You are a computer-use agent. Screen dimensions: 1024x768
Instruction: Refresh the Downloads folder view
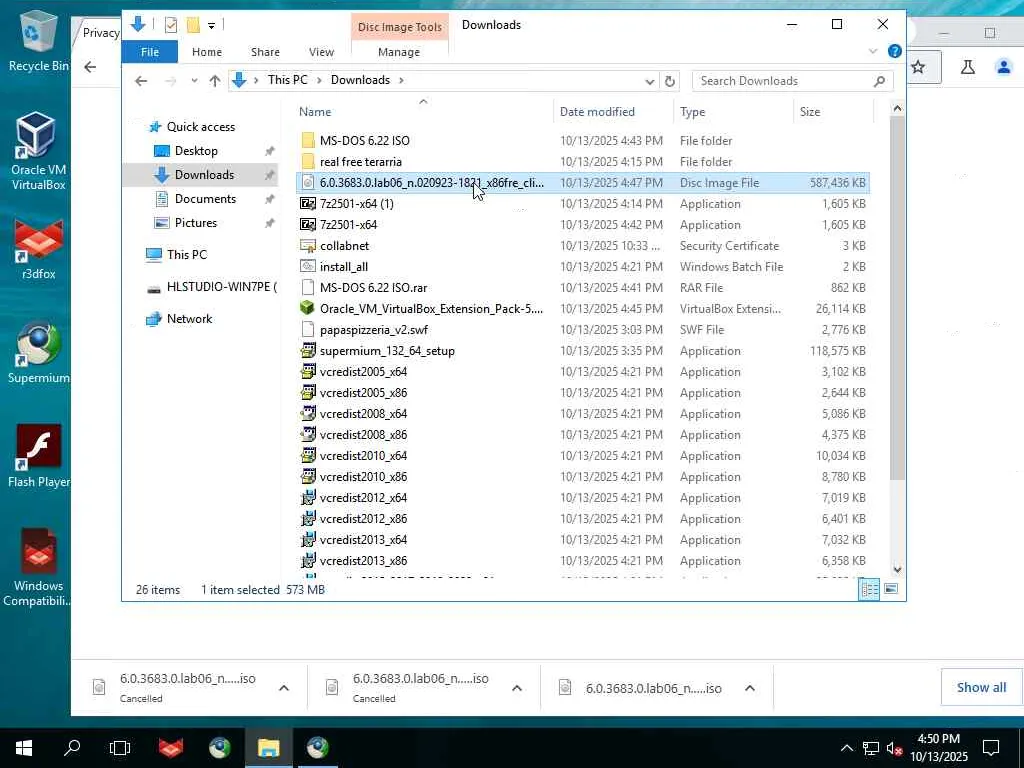(669, 81)
